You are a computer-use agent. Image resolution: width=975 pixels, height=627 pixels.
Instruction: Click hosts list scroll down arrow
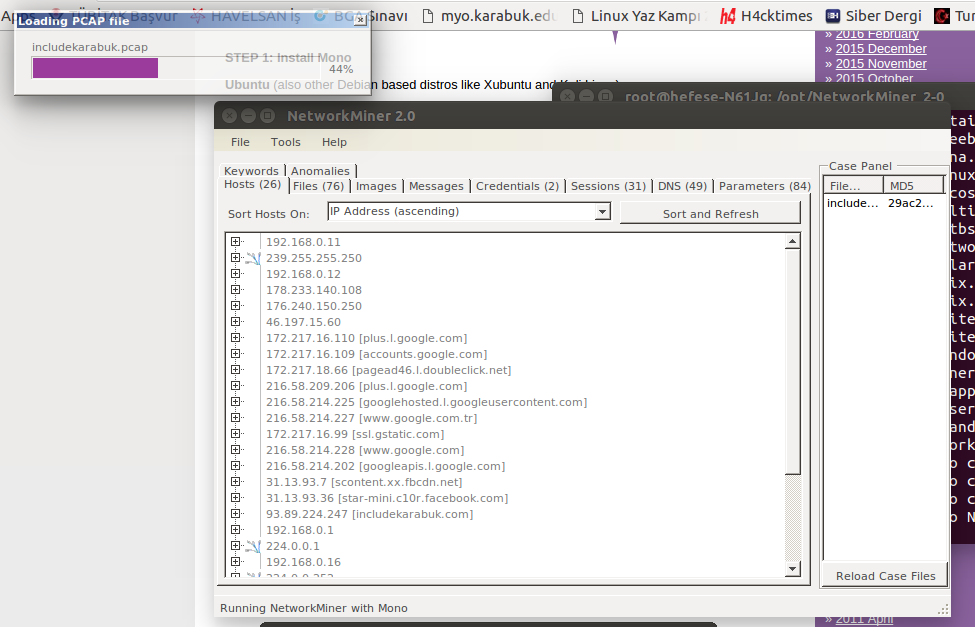coord(792,569)
